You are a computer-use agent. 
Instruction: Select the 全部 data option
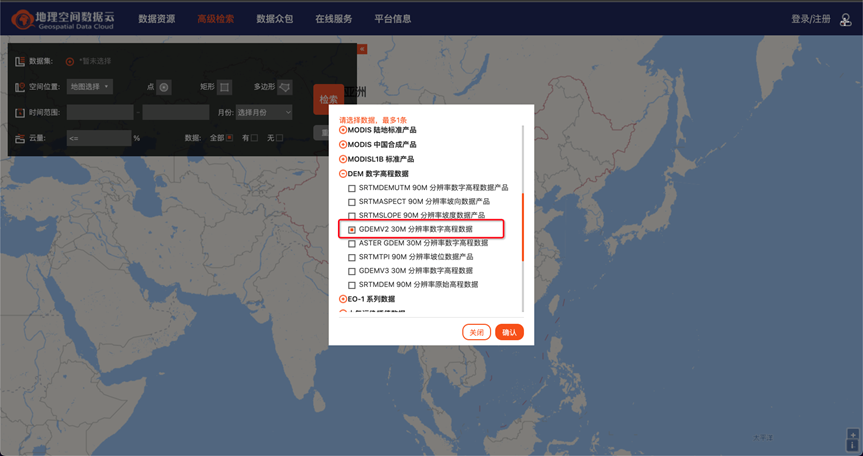click(x=230, y=138)
